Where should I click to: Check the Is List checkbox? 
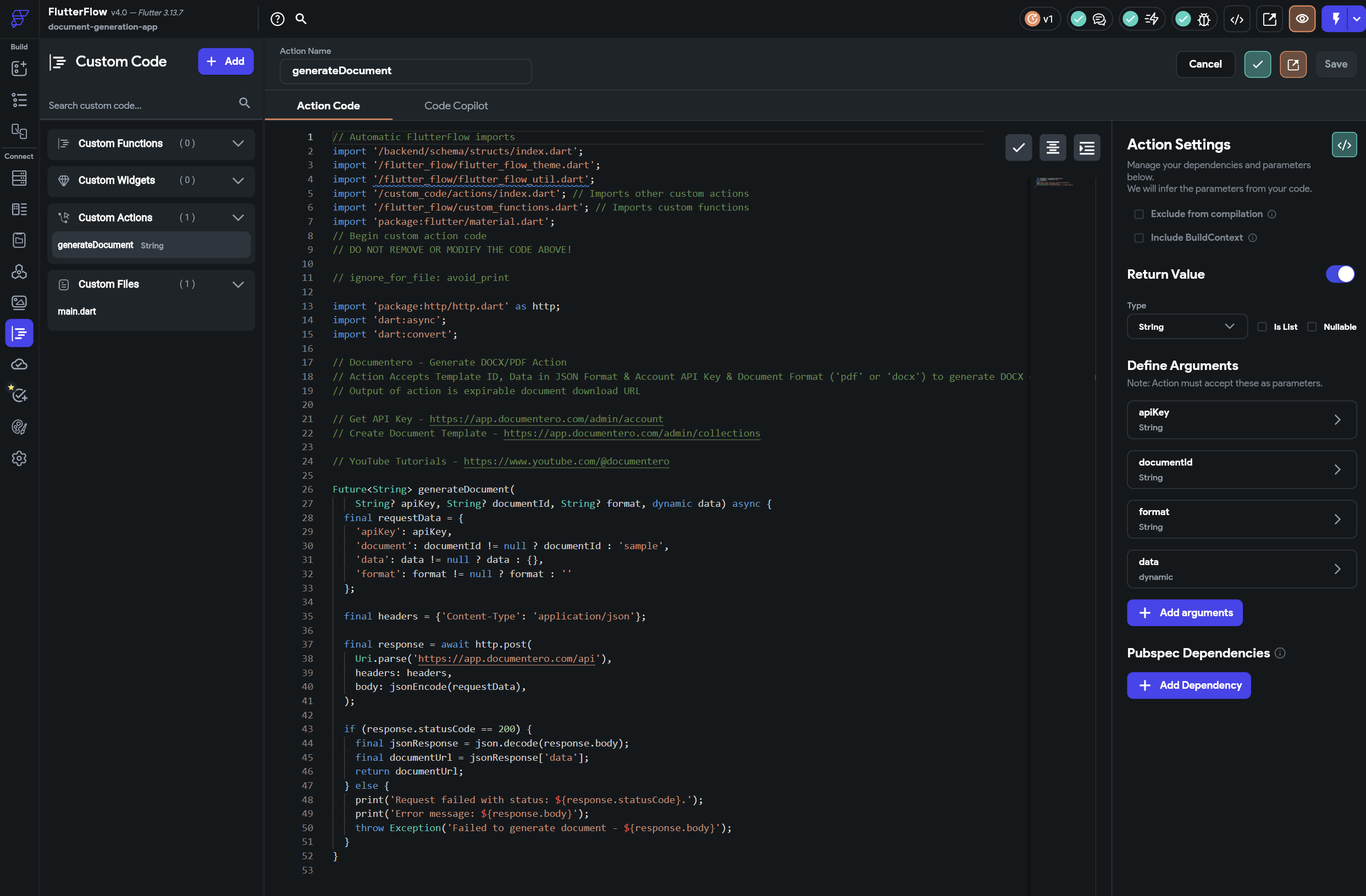pos(1262,327)
